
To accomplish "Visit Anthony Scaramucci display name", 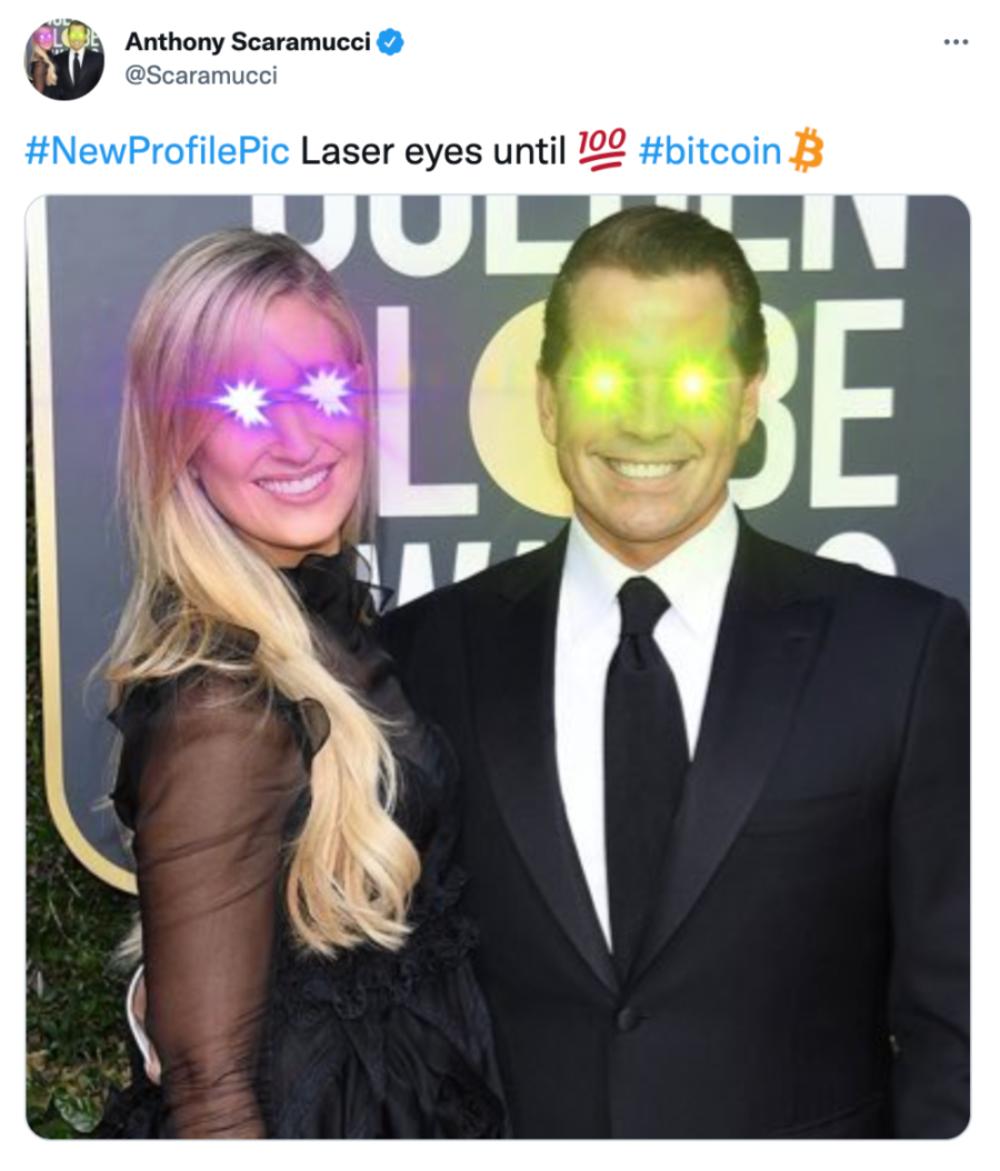I will (247, 42).
